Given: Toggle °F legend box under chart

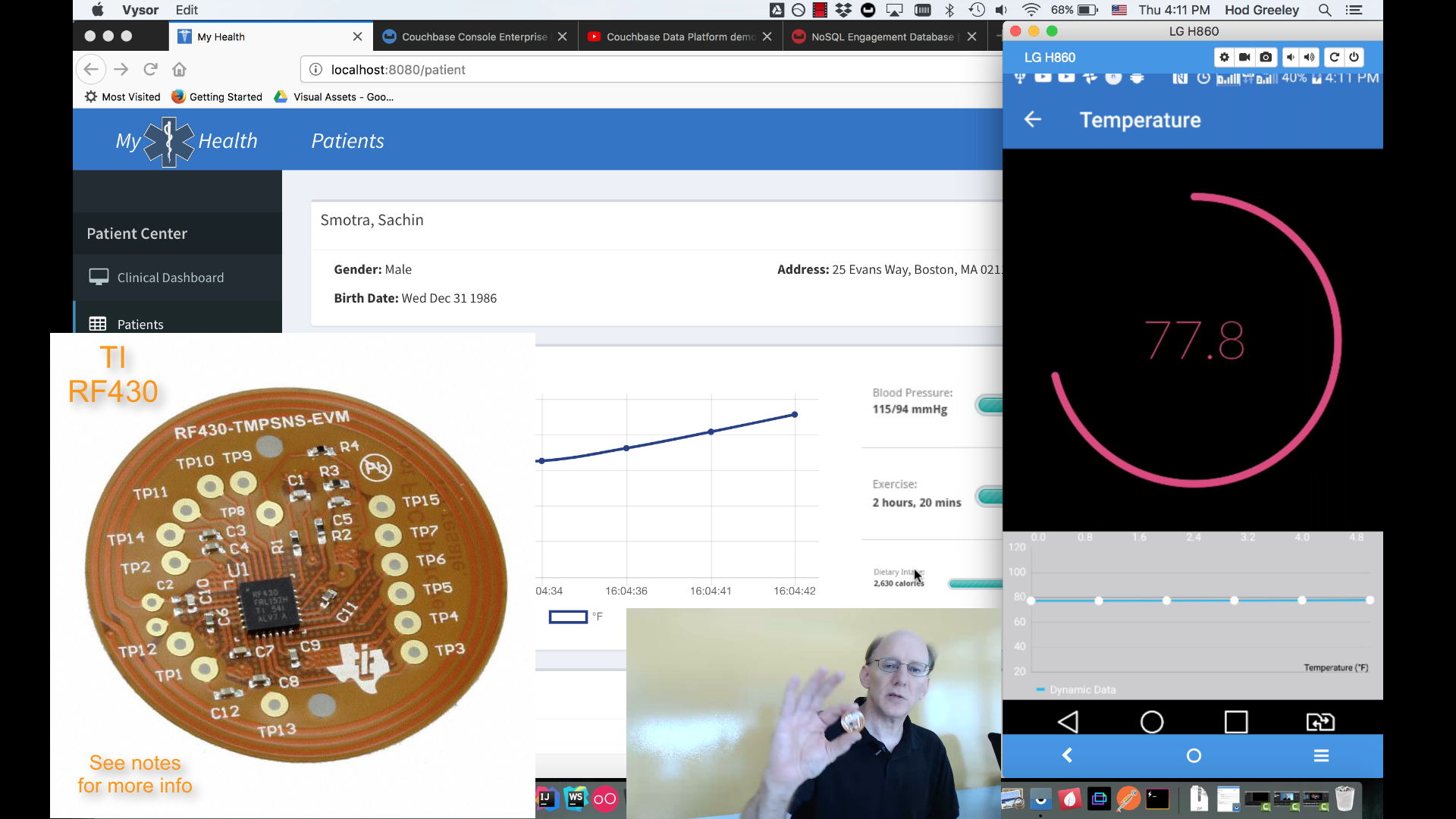Looking at the screenshot, I should tap(568, 617).
